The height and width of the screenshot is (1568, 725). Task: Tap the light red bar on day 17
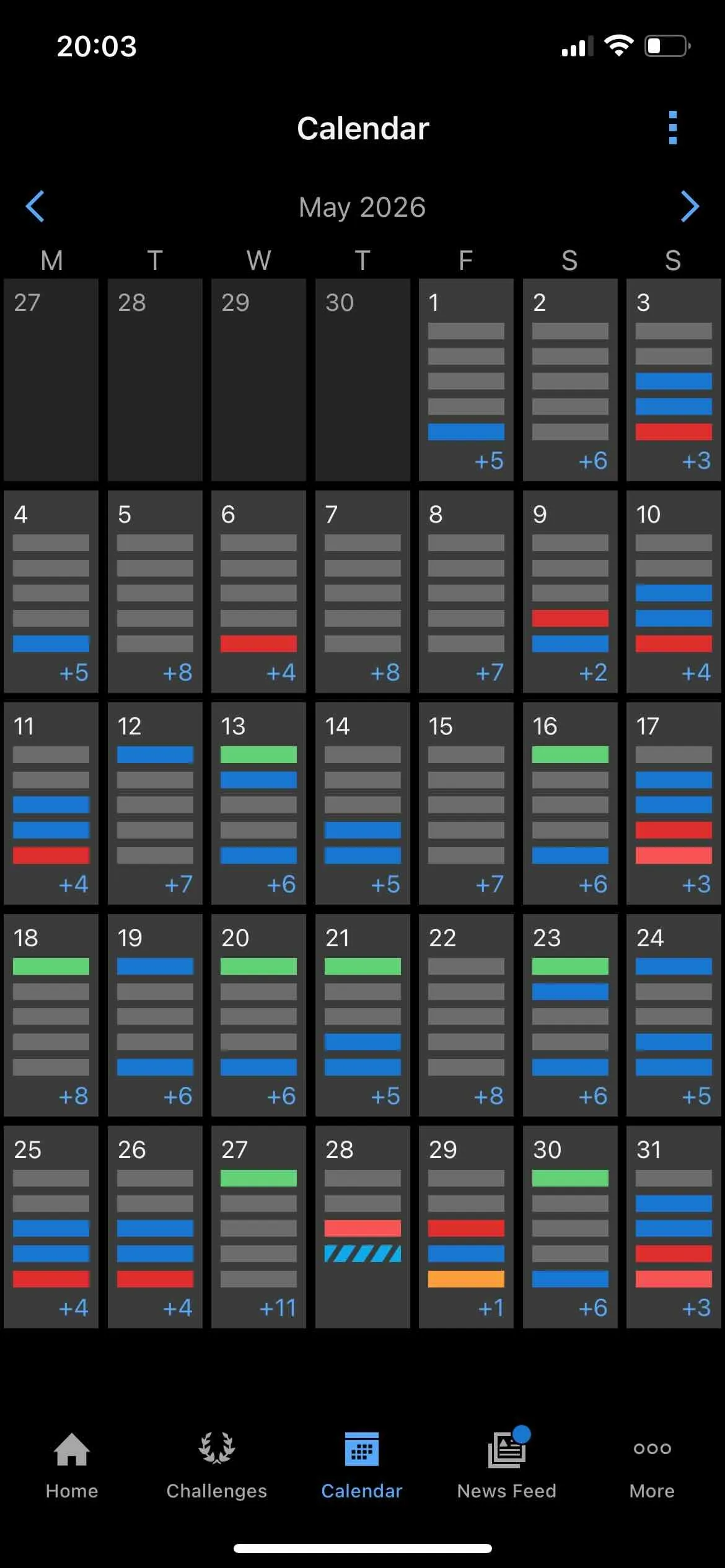pos(674,855)
